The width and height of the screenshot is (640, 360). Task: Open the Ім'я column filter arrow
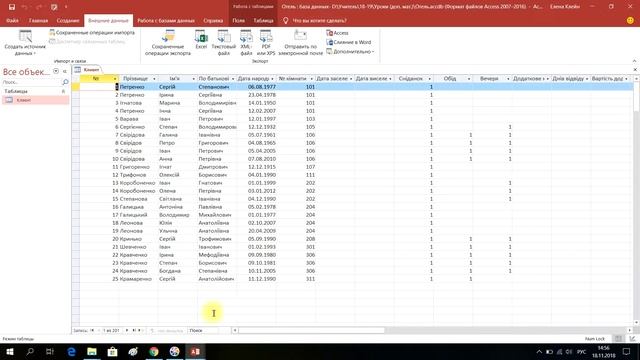193,78
